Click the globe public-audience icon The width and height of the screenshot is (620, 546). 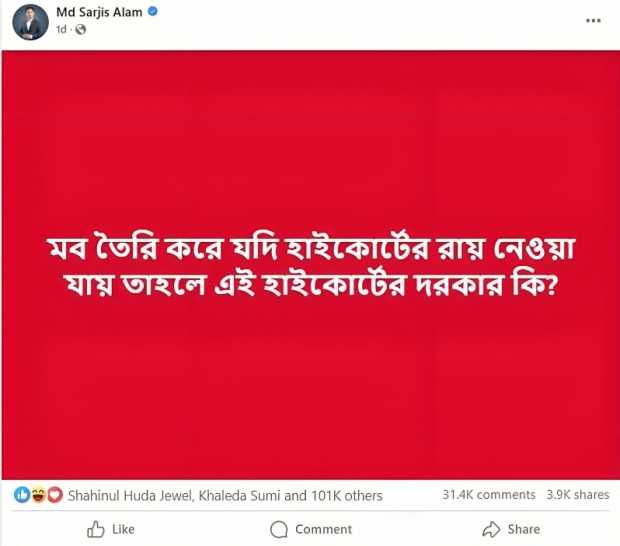click(81, 29)
